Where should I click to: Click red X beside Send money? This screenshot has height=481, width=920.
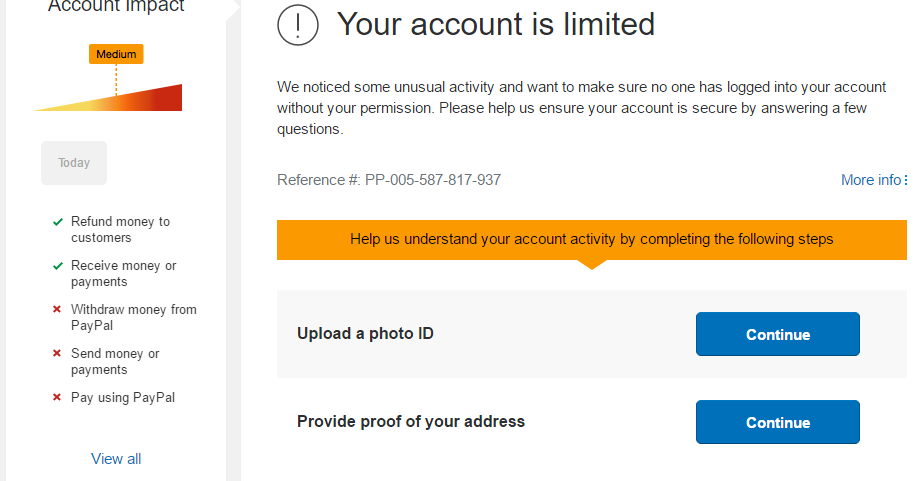58,354
